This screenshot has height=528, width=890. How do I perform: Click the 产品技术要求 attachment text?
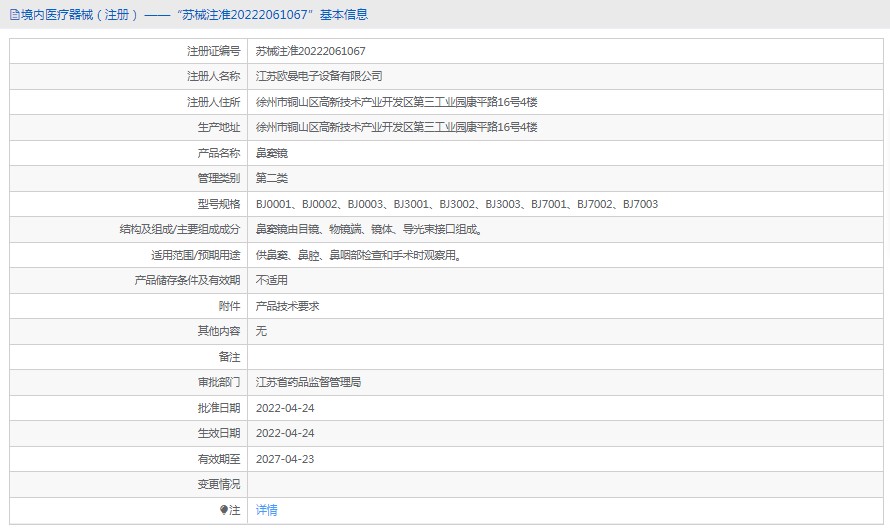coord(288,306)
